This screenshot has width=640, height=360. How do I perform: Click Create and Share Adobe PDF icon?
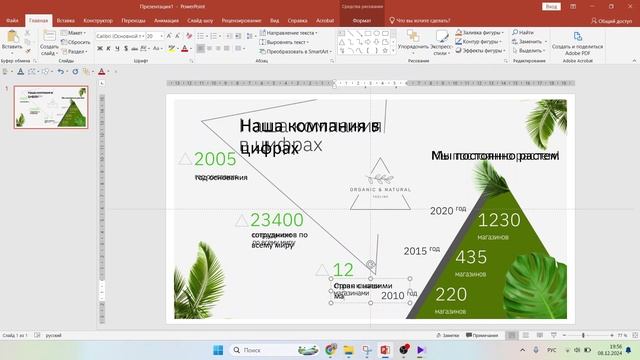coord(578,36)
